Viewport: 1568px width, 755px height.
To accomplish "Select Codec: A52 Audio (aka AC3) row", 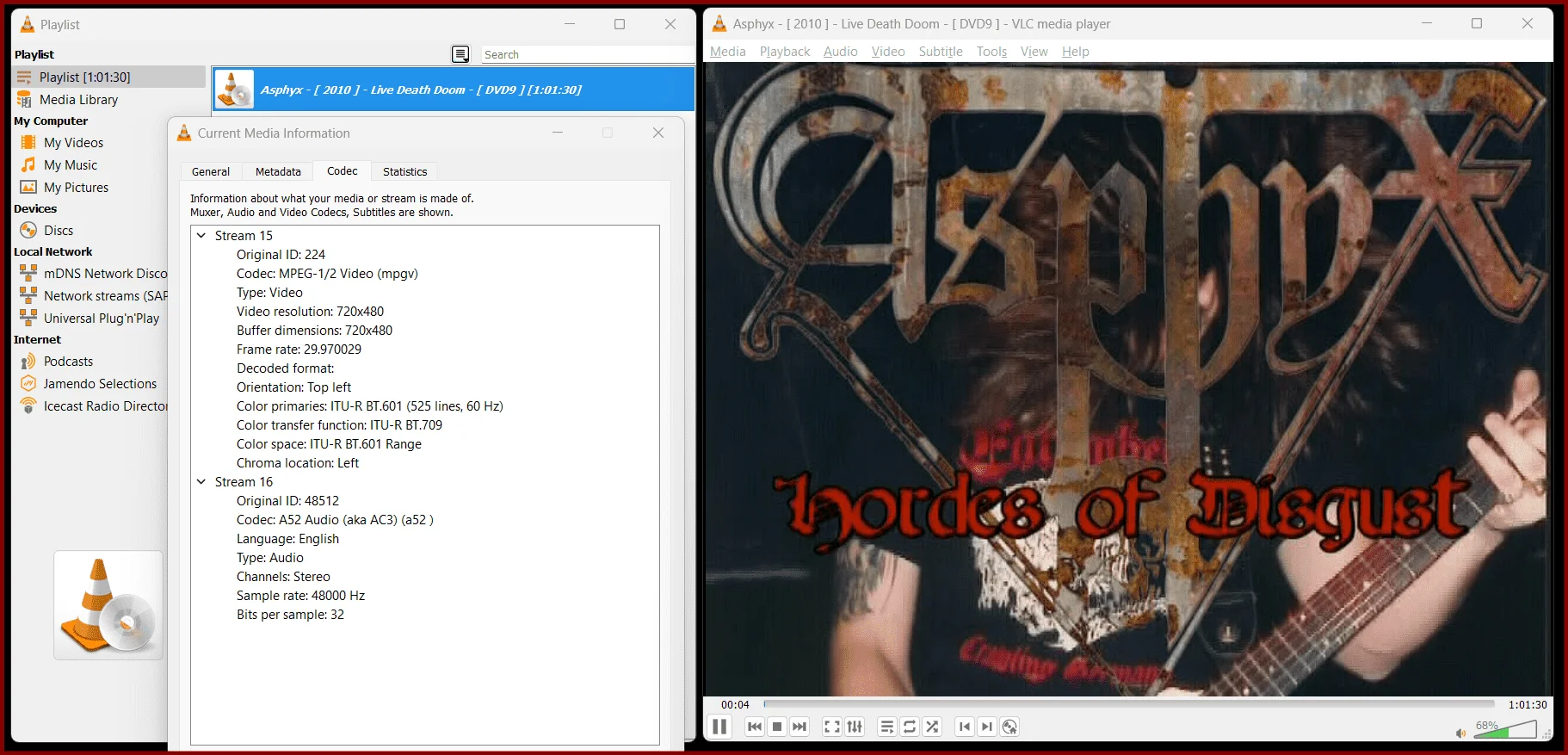I will 335,520.
